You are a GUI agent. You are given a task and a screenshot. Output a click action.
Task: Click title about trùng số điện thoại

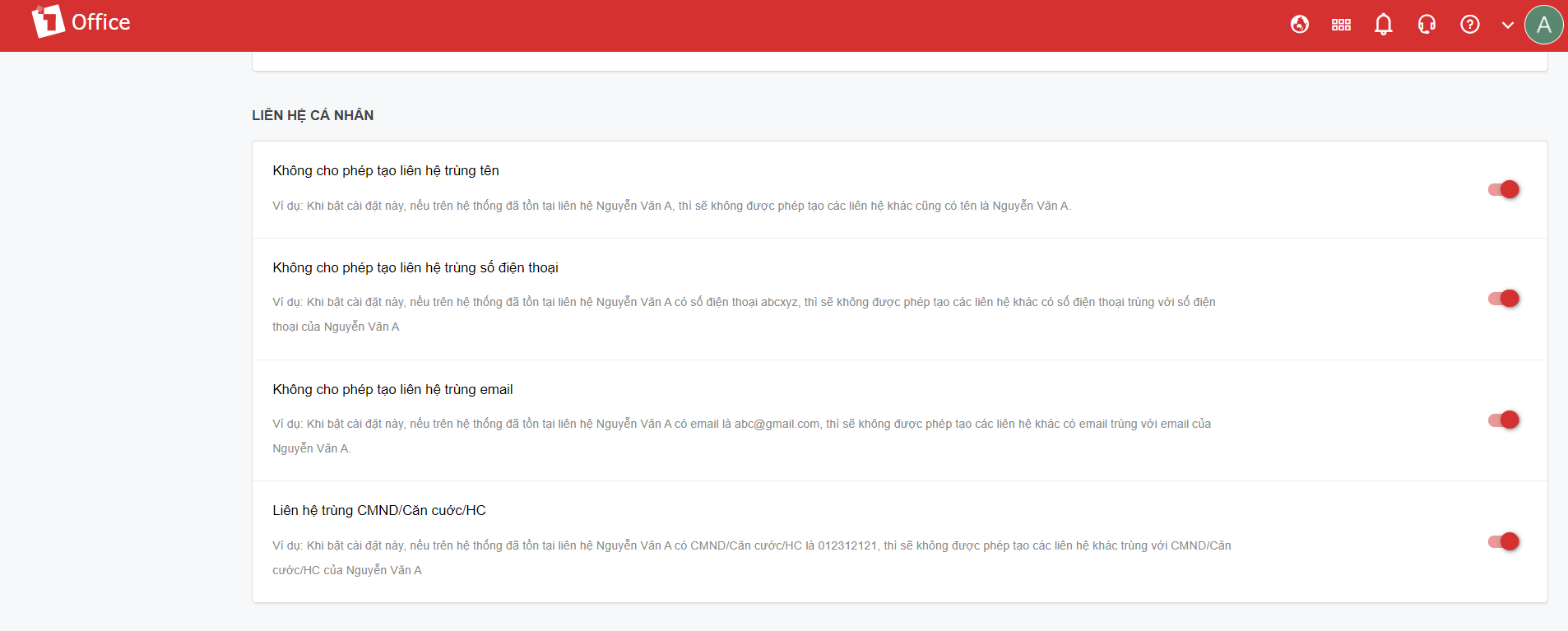click(x=415, y=267)
